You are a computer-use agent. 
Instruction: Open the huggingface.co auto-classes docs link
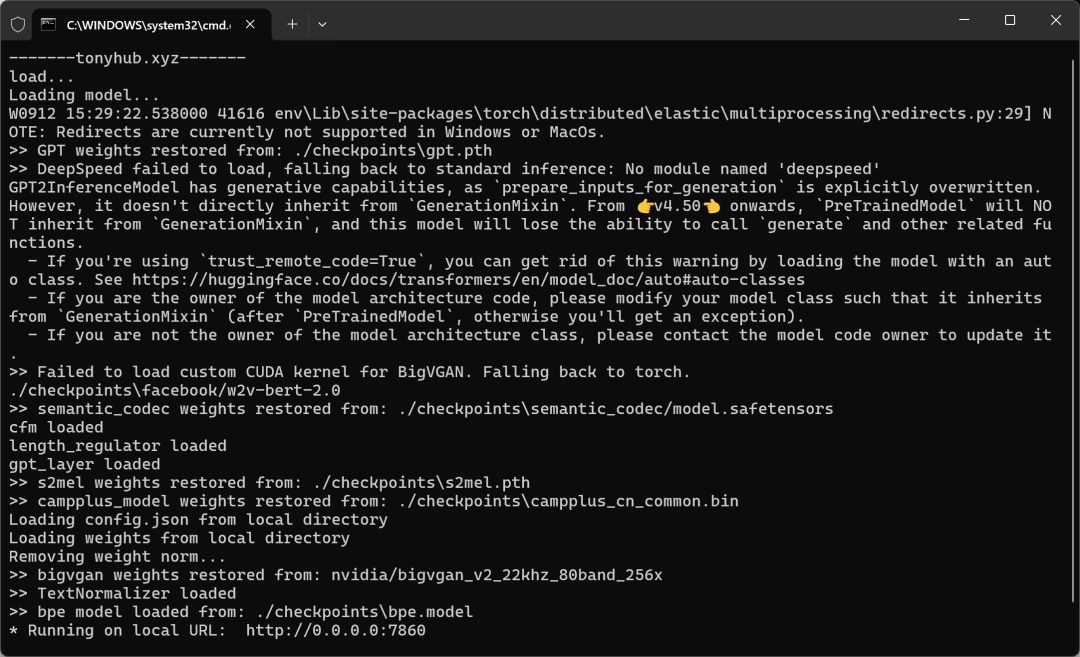468,280
